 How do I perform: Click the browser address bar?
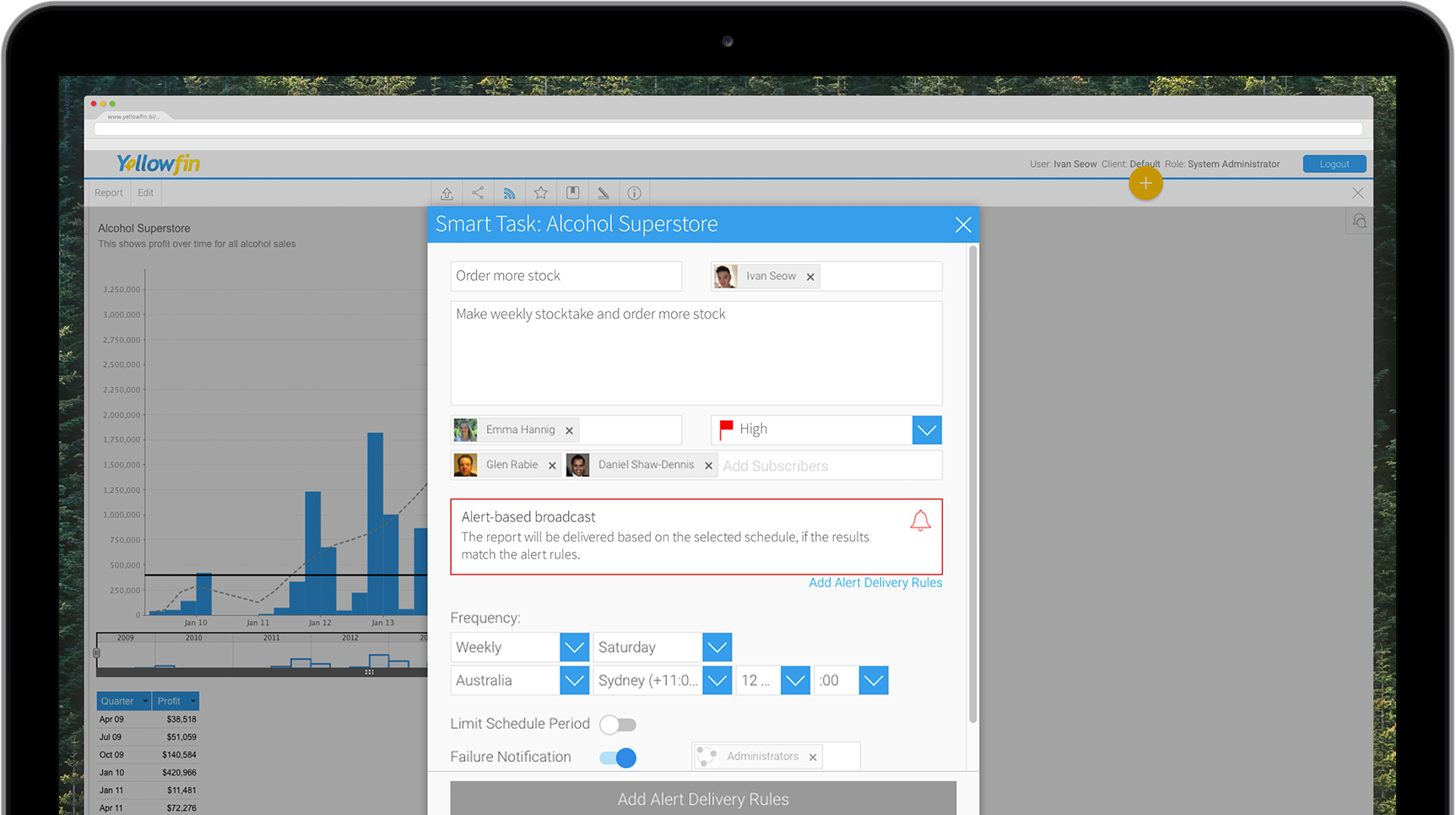728,129
